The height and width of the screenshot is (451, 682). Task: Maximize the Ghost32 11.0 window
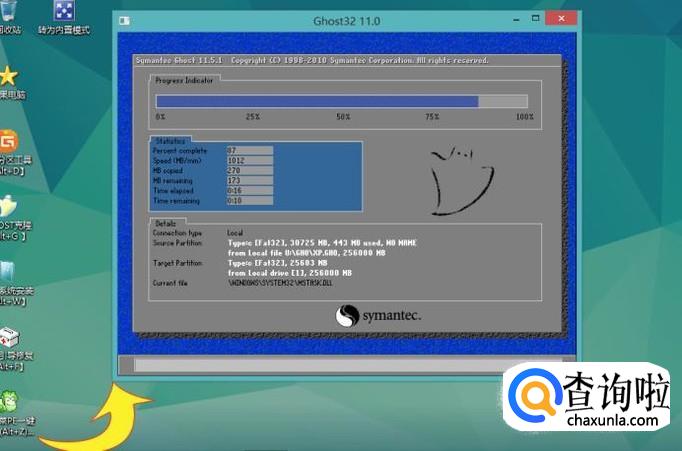535,18
